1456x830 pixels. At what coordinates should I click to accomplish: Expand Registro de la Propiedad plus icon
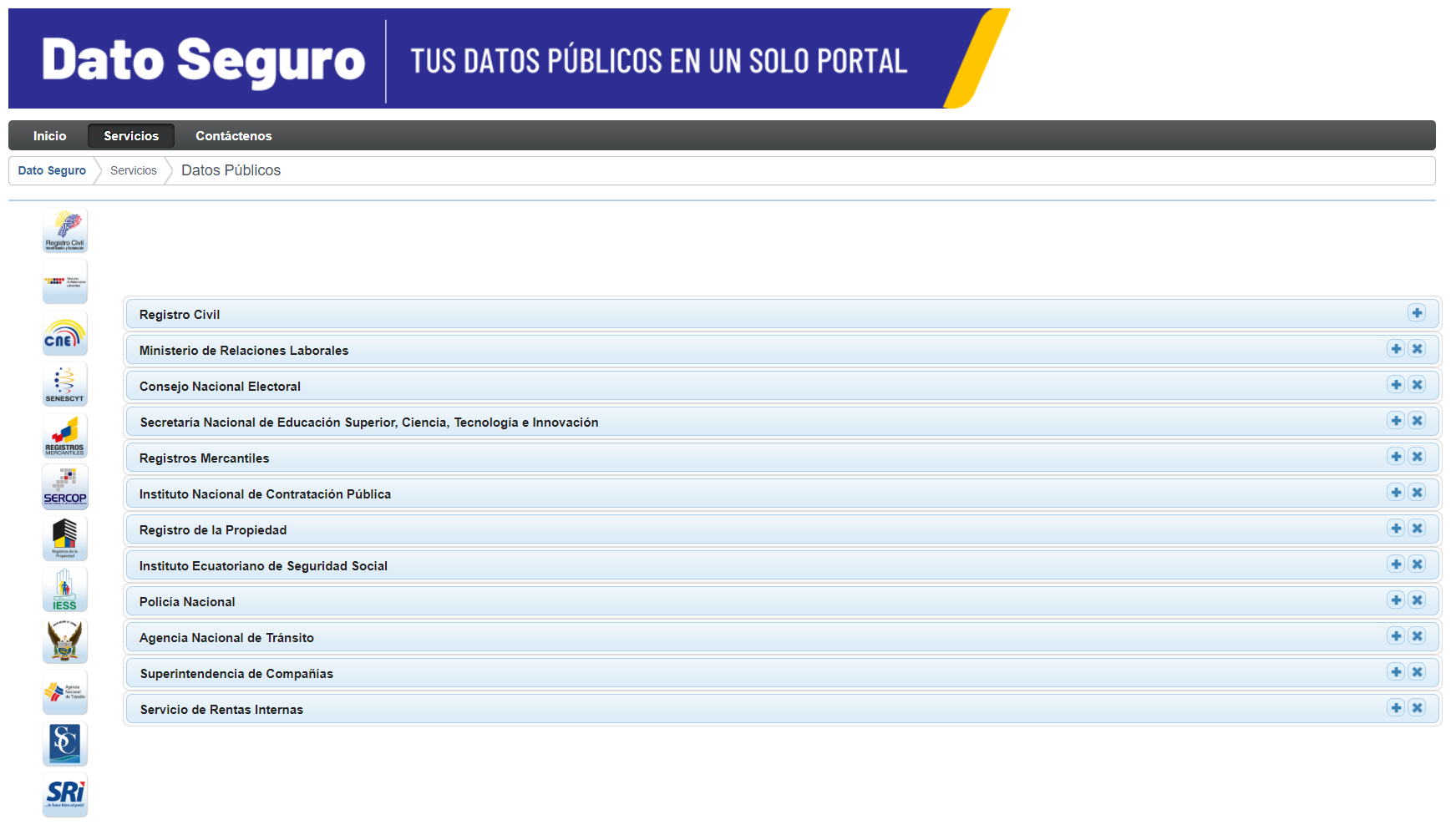point(1396,529)
